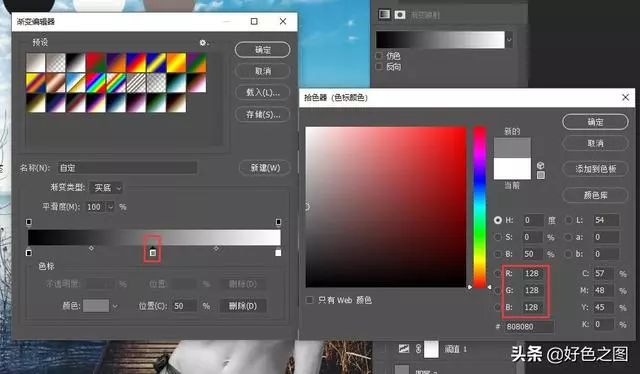Choose the copper gradient preset
The width and height of the screenshot is (640, 374).
click(x=56, y=82)
